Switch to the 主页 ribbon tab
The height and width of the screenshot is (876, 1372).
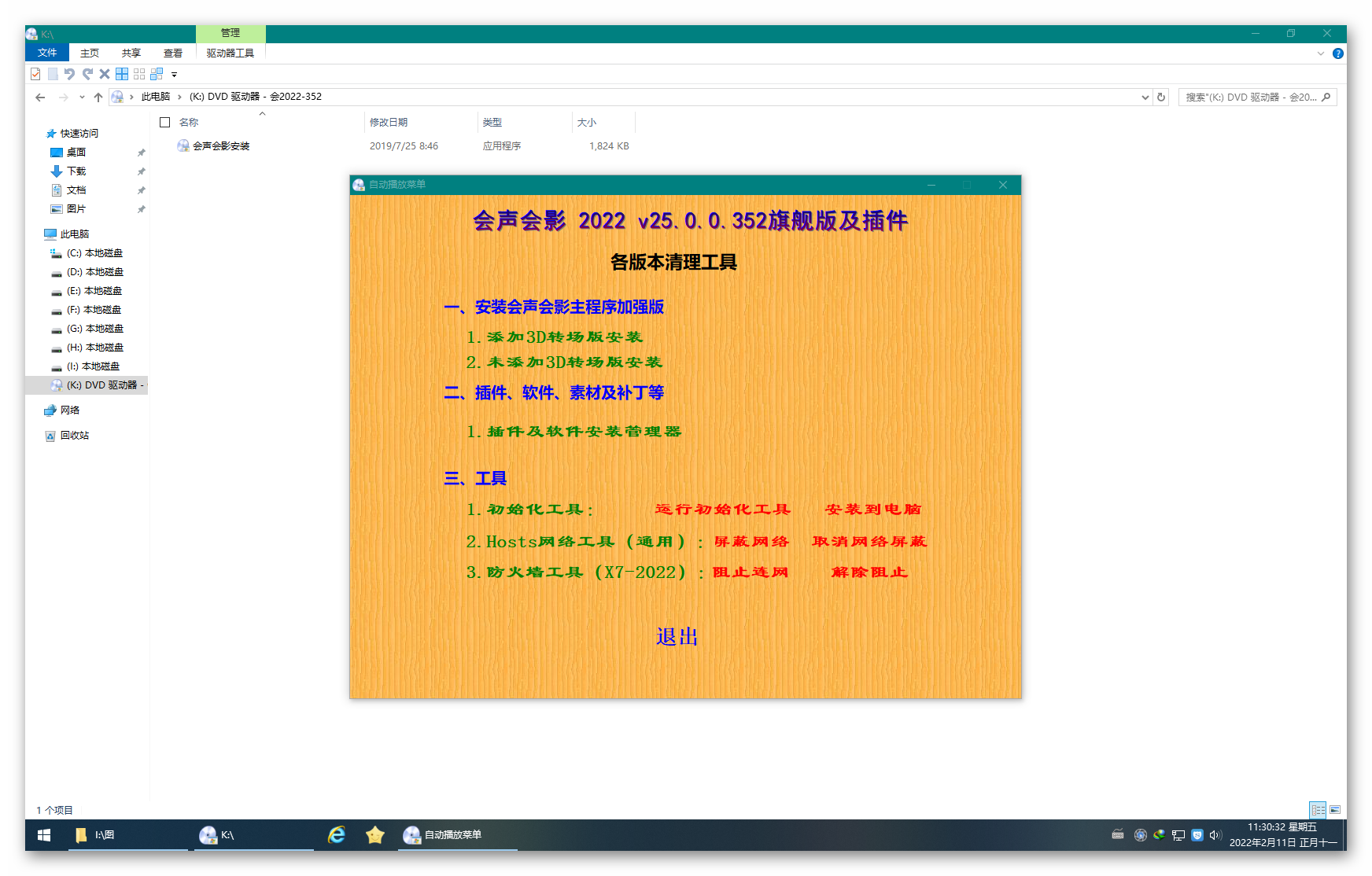pyautogui.click(x=90, y=53)
